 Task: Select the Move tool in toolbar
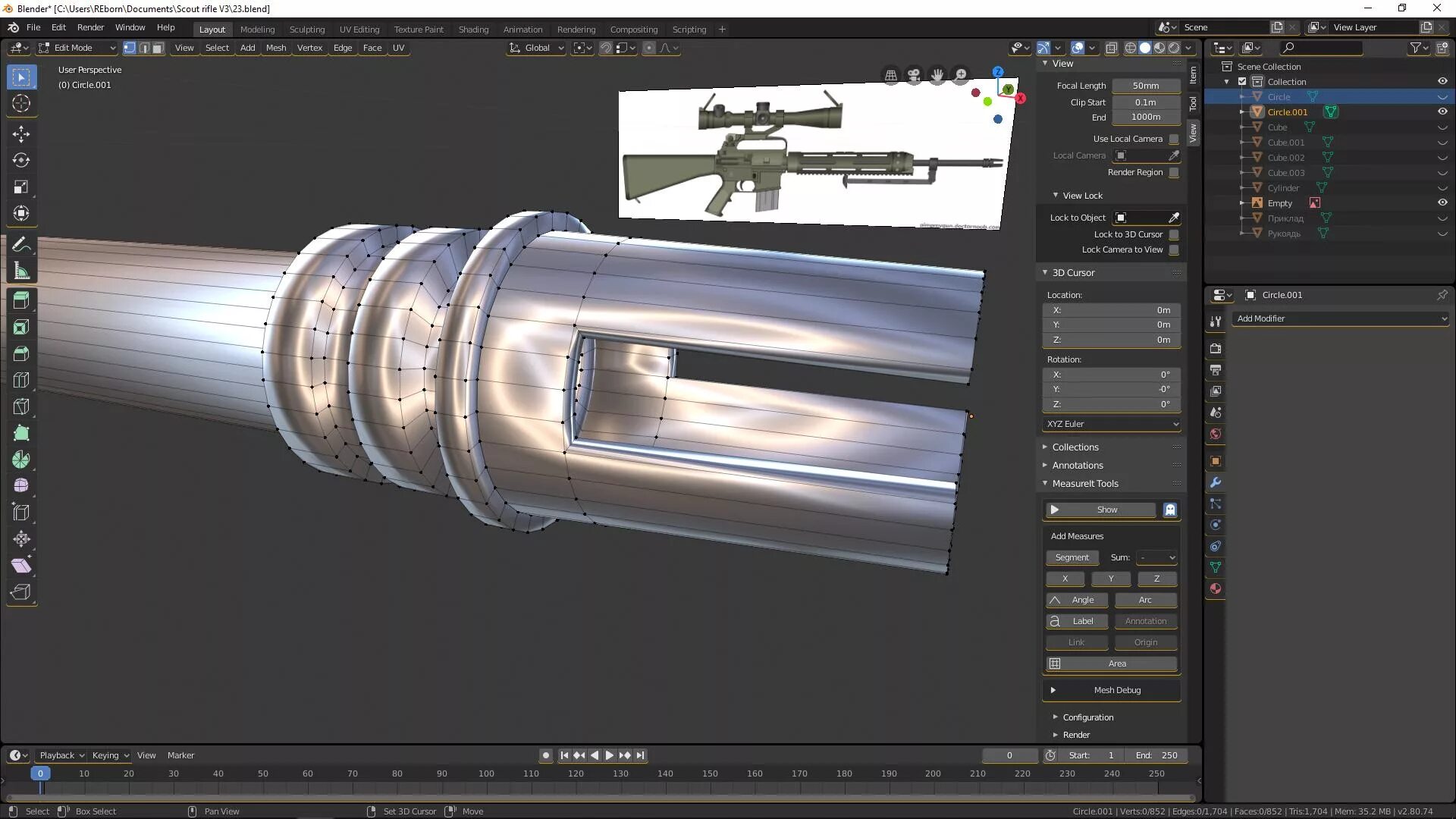[x=22, y=131]
